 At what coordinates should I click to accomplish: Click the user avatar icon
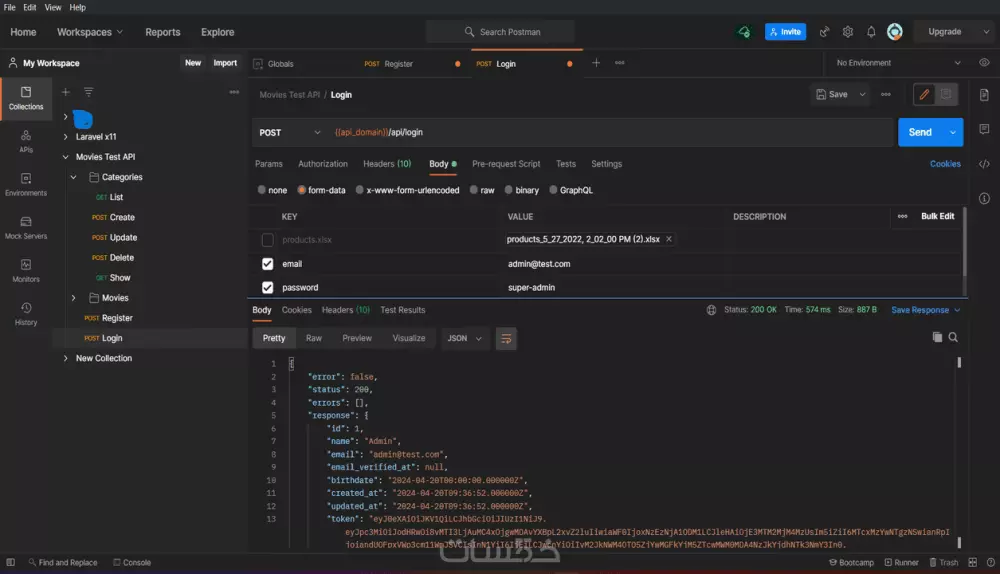point(895,32)
